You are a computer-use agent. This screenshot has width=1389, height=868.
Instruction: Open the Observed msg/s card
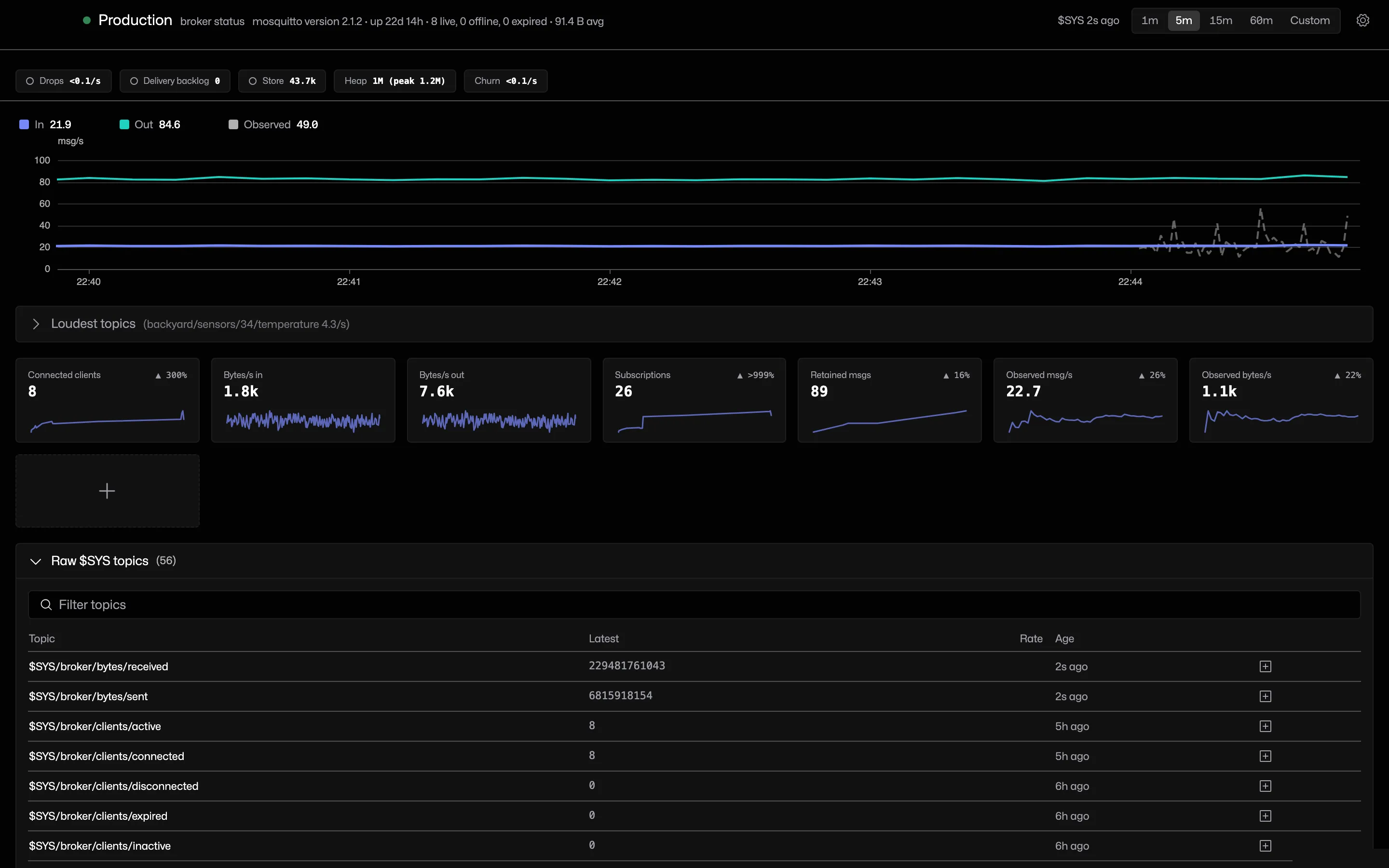click(x=1085, y=400)
